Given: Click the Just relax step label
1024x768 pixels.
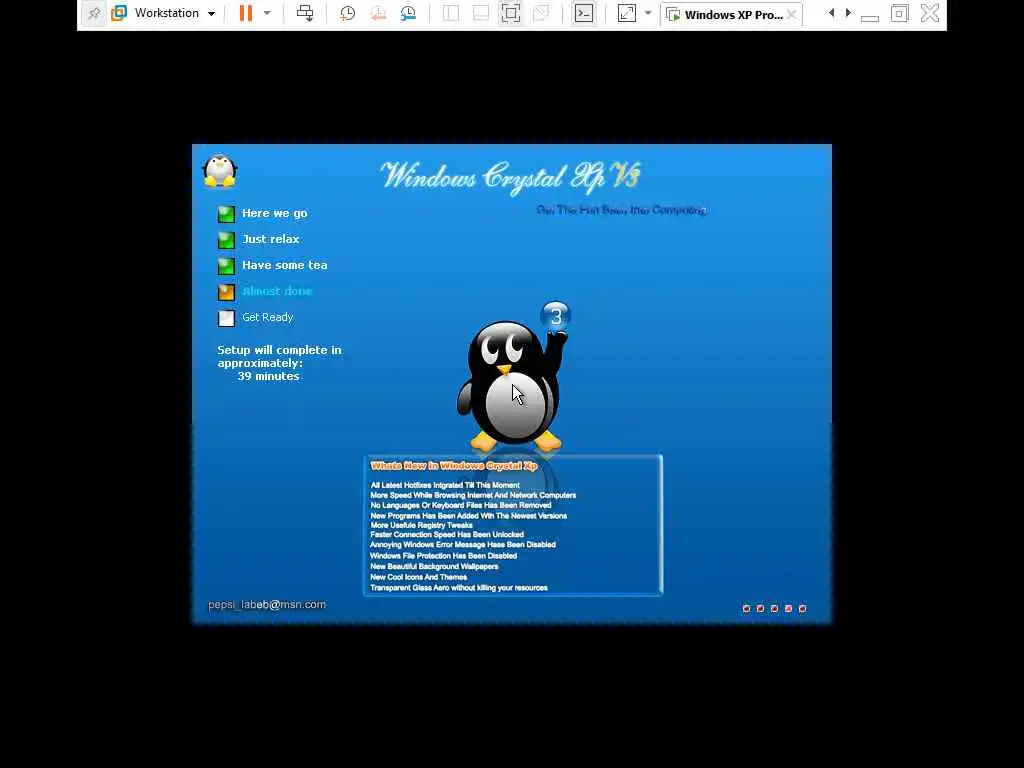Looking at the screenshot, I should [x=270, y=239].
